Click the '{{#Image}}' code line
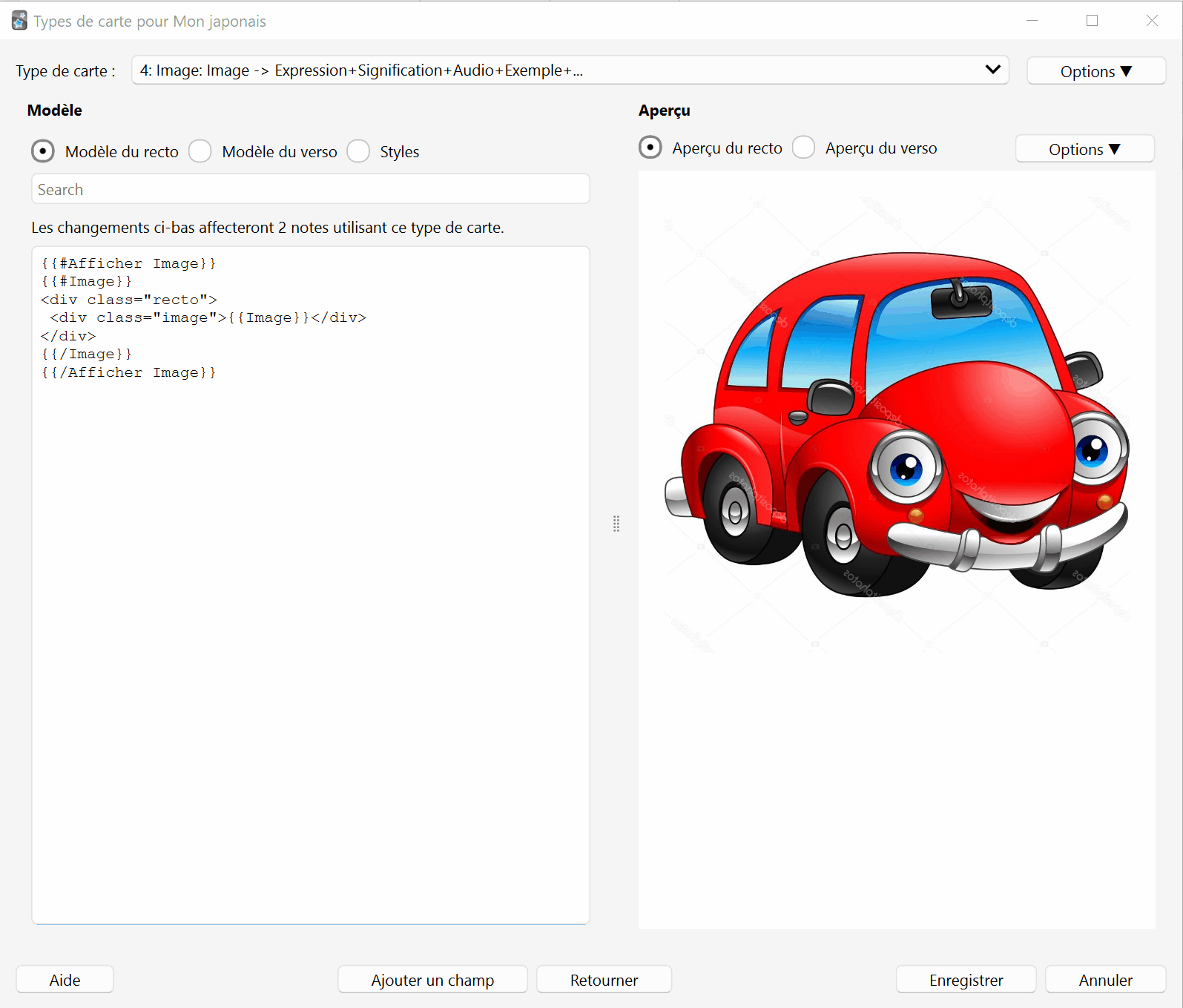1183x1008 pixels. (87, 281)
